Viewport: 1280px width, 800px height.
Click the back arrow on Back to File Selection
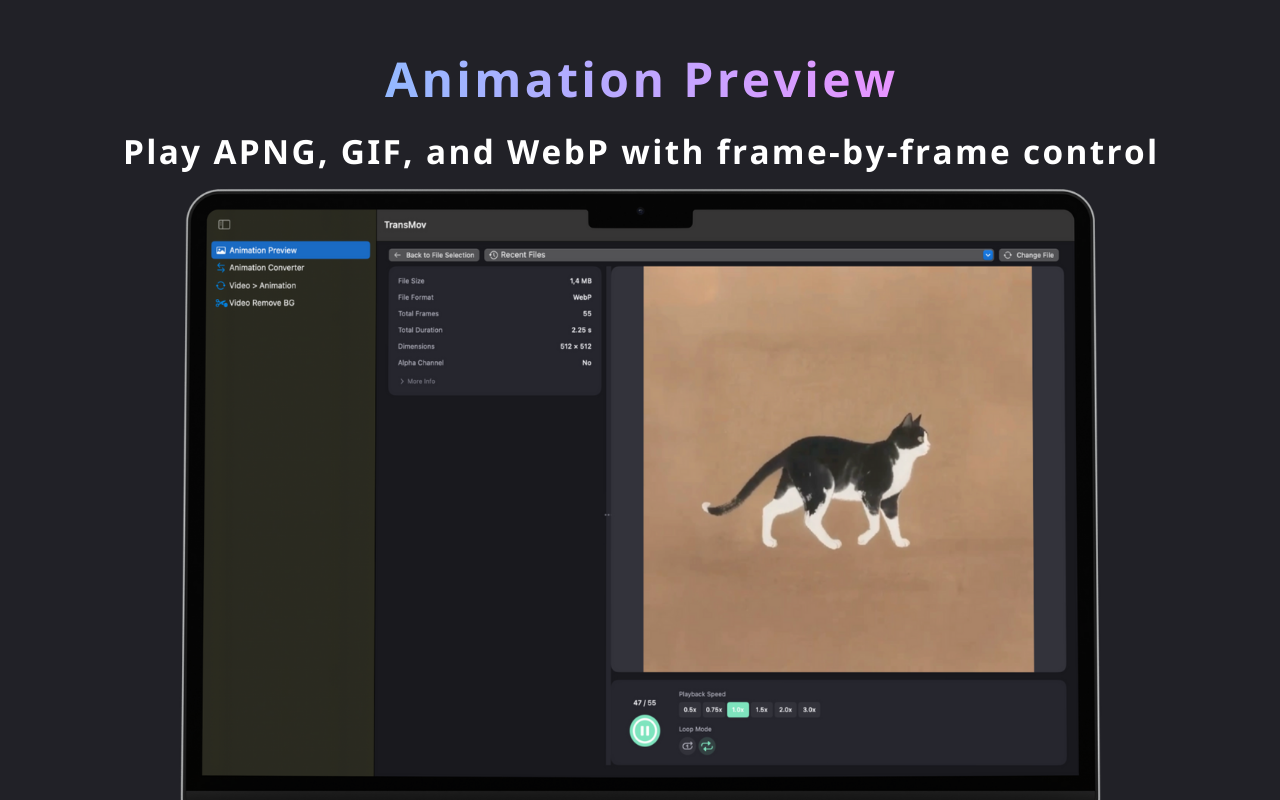[399, 254]
